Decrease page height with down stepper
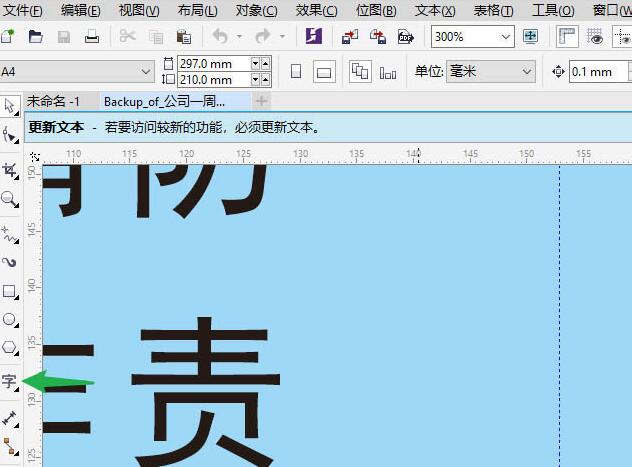This screenshot has width=632, height=467. coord(255,80)
